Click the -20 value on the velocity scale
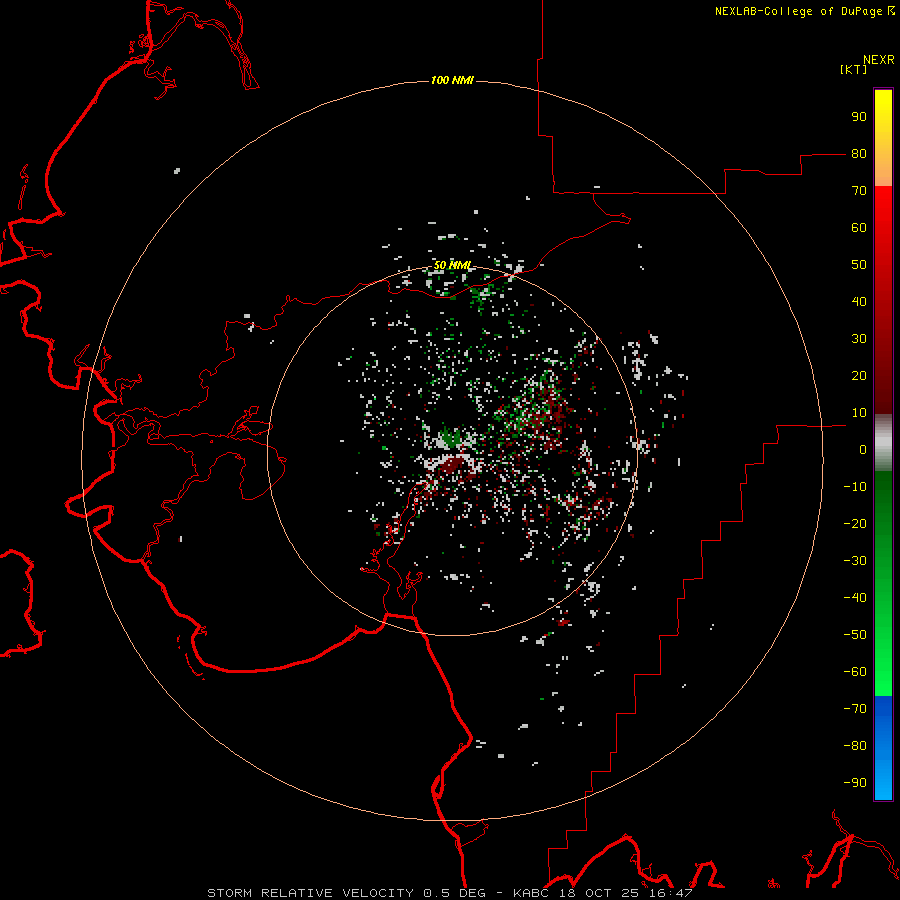900x900 pixels. [x=855, y=523]
